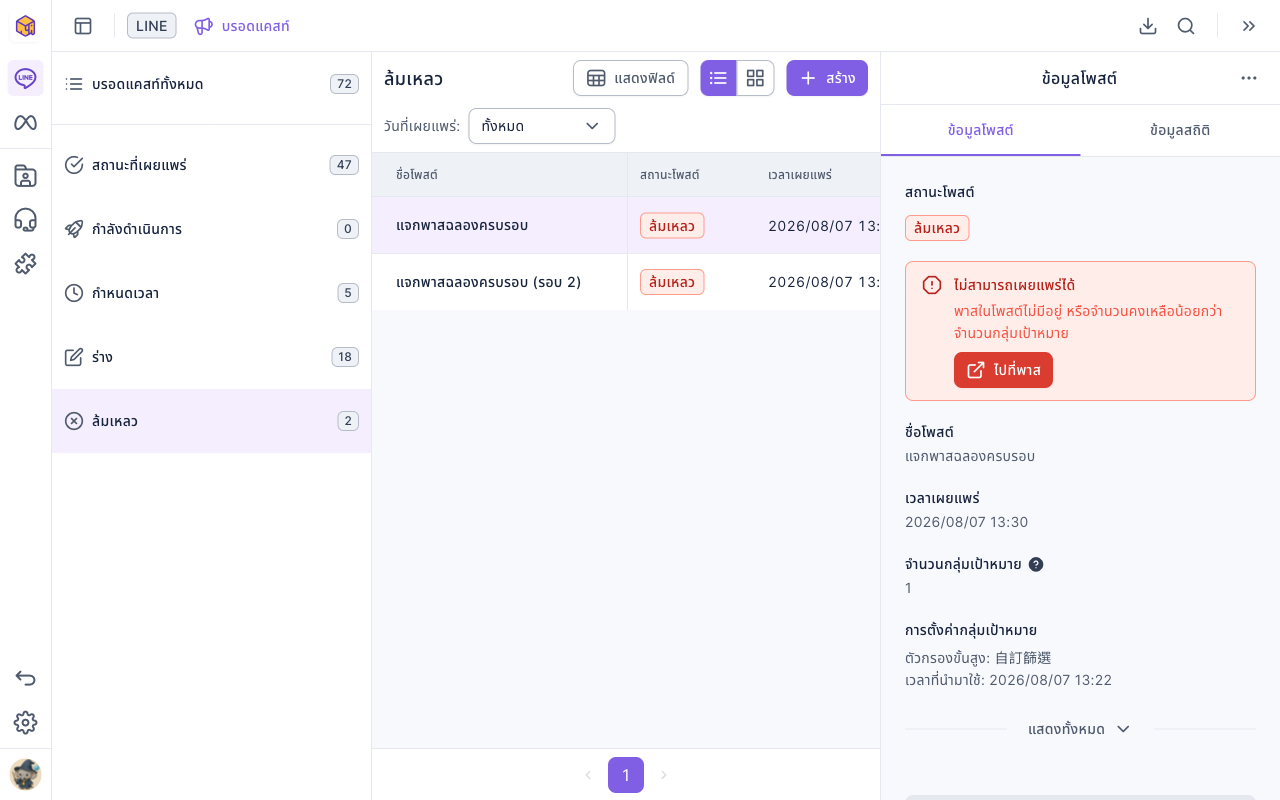Image resolution: width=1280 pixels, height=800 pixels.
Task: Select ร่าง filter
Action: coord(211,357)
